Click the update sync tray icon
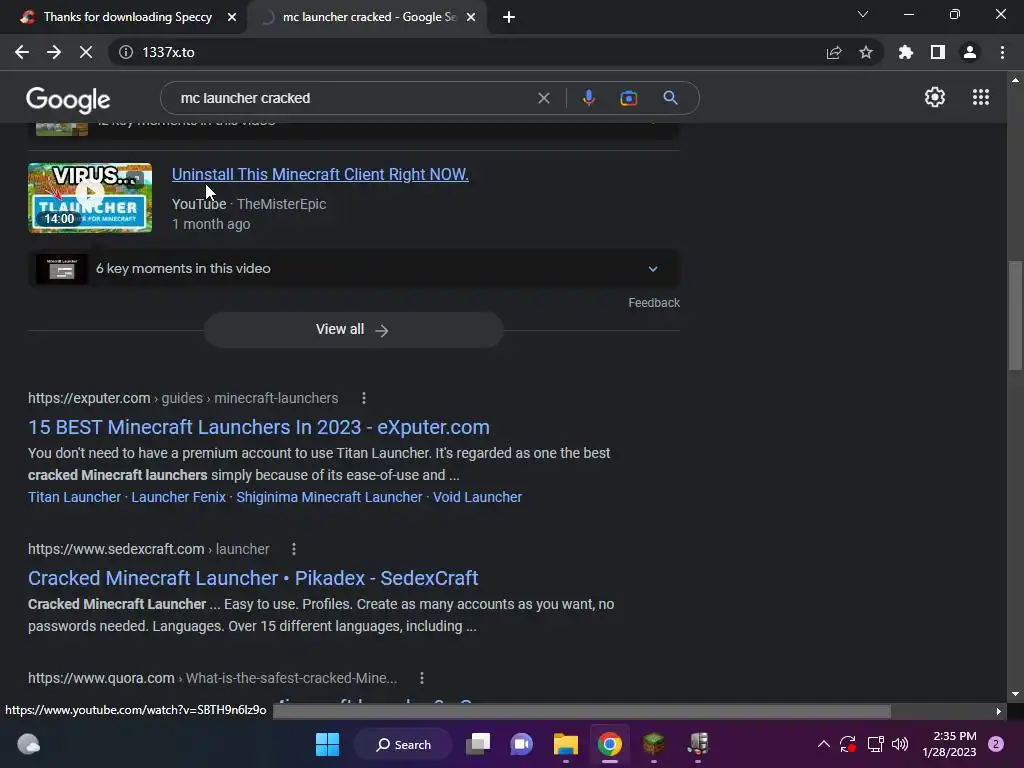Screen dimensions: 1024x768 [848, 744]
